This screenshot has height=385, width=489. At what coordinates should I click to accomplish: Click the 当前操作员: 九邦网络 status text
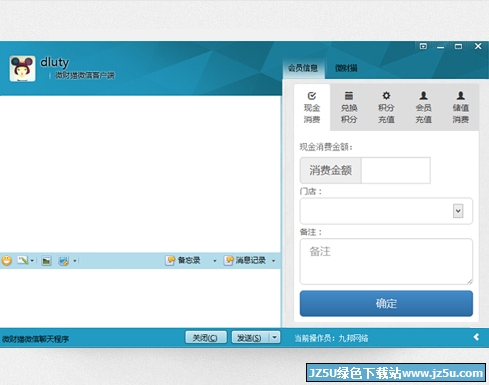tap(332, 338)
